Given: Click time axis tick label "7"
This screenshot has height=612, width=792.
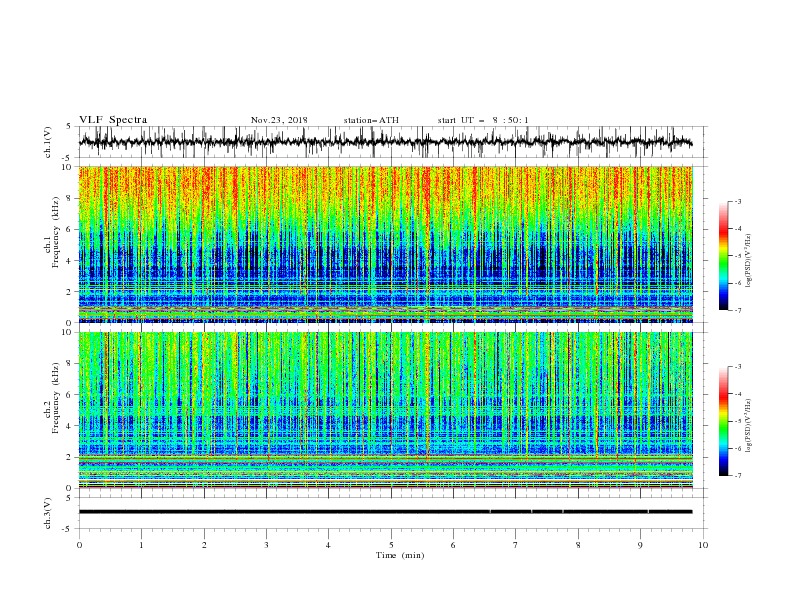Looking at the screenshot, I should pyautogui.click(x=516, y=545).
